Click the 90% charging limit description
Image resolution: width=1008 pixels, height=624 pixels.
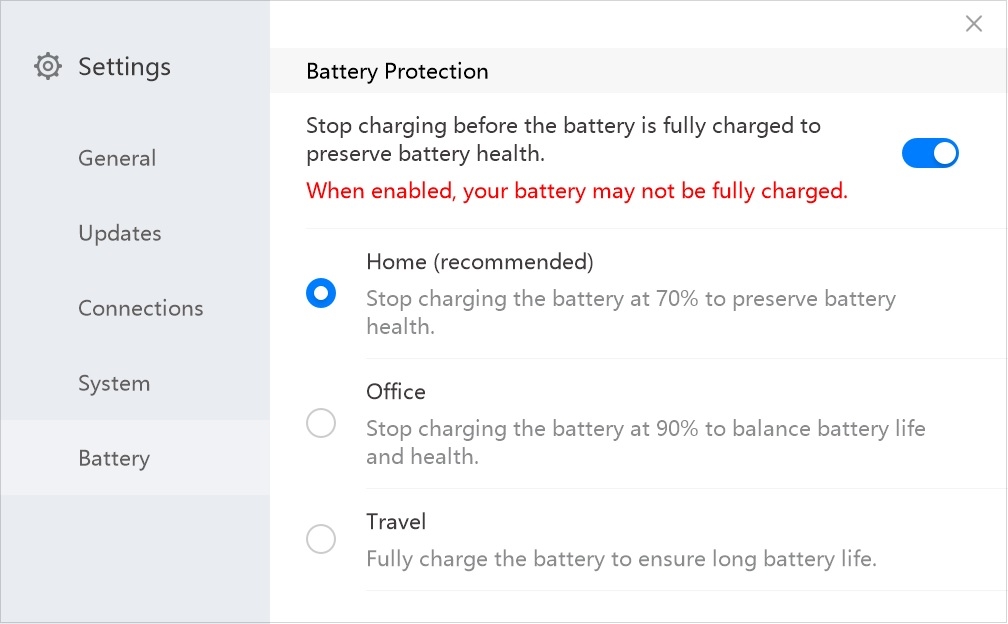point(645,442)
